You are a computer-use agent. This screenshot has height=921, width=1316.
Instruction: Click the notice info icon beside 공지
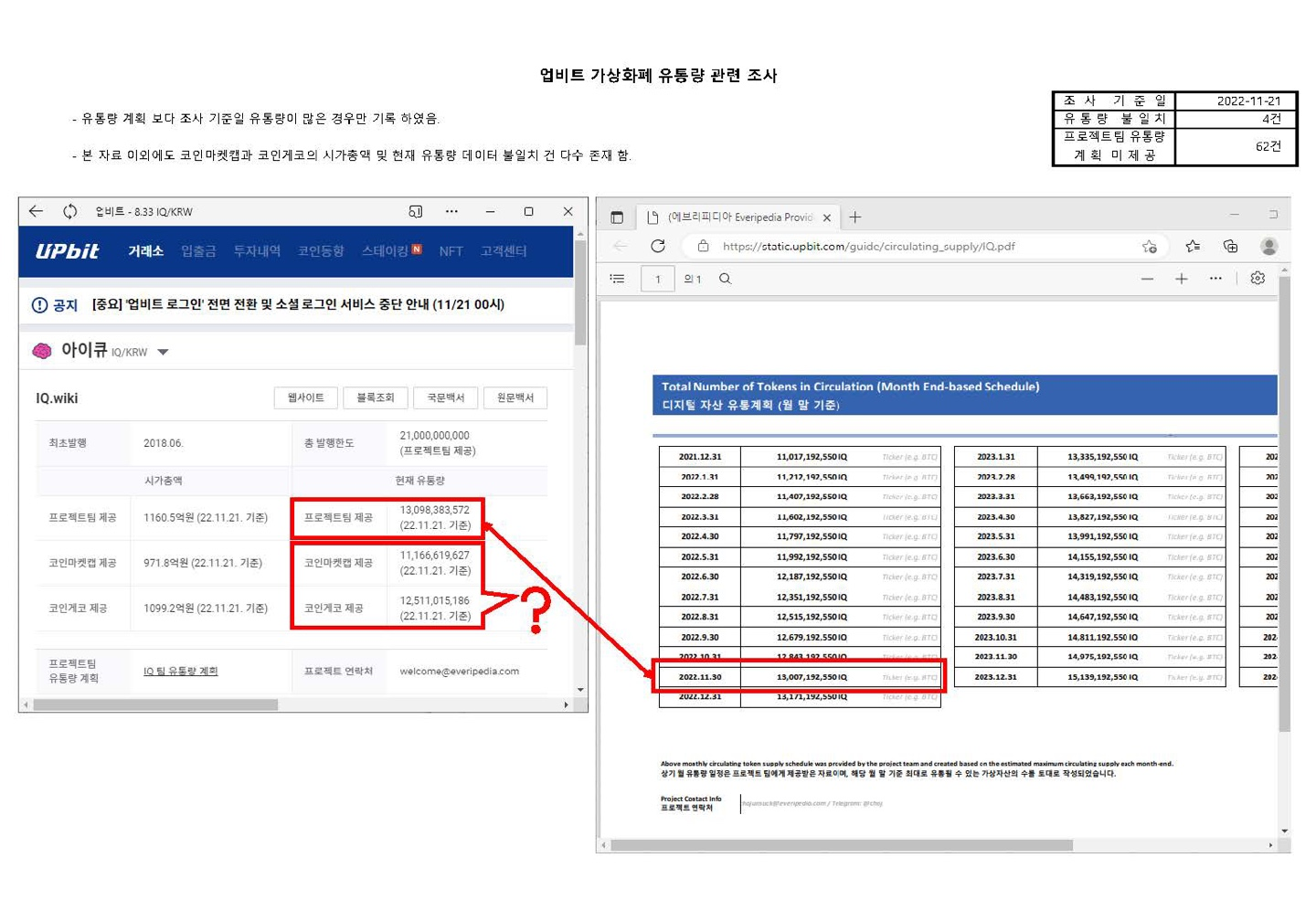click(x=39, y=305)
